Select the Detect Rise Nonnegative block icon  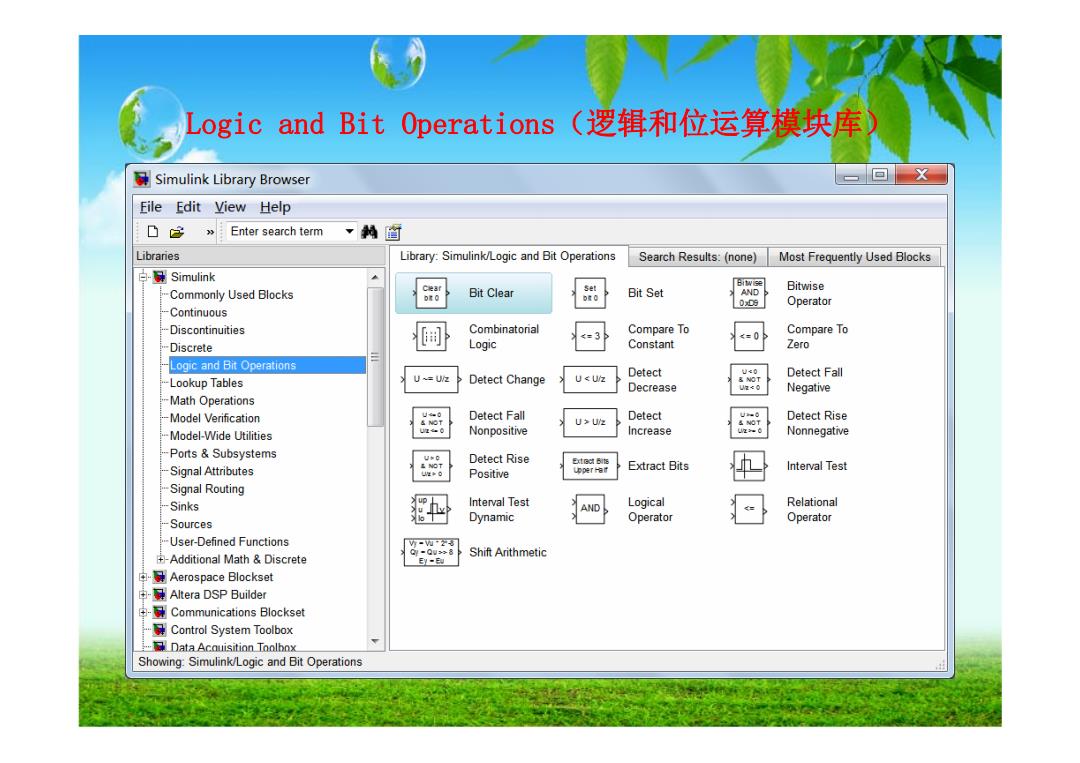[x=749, y=423]
